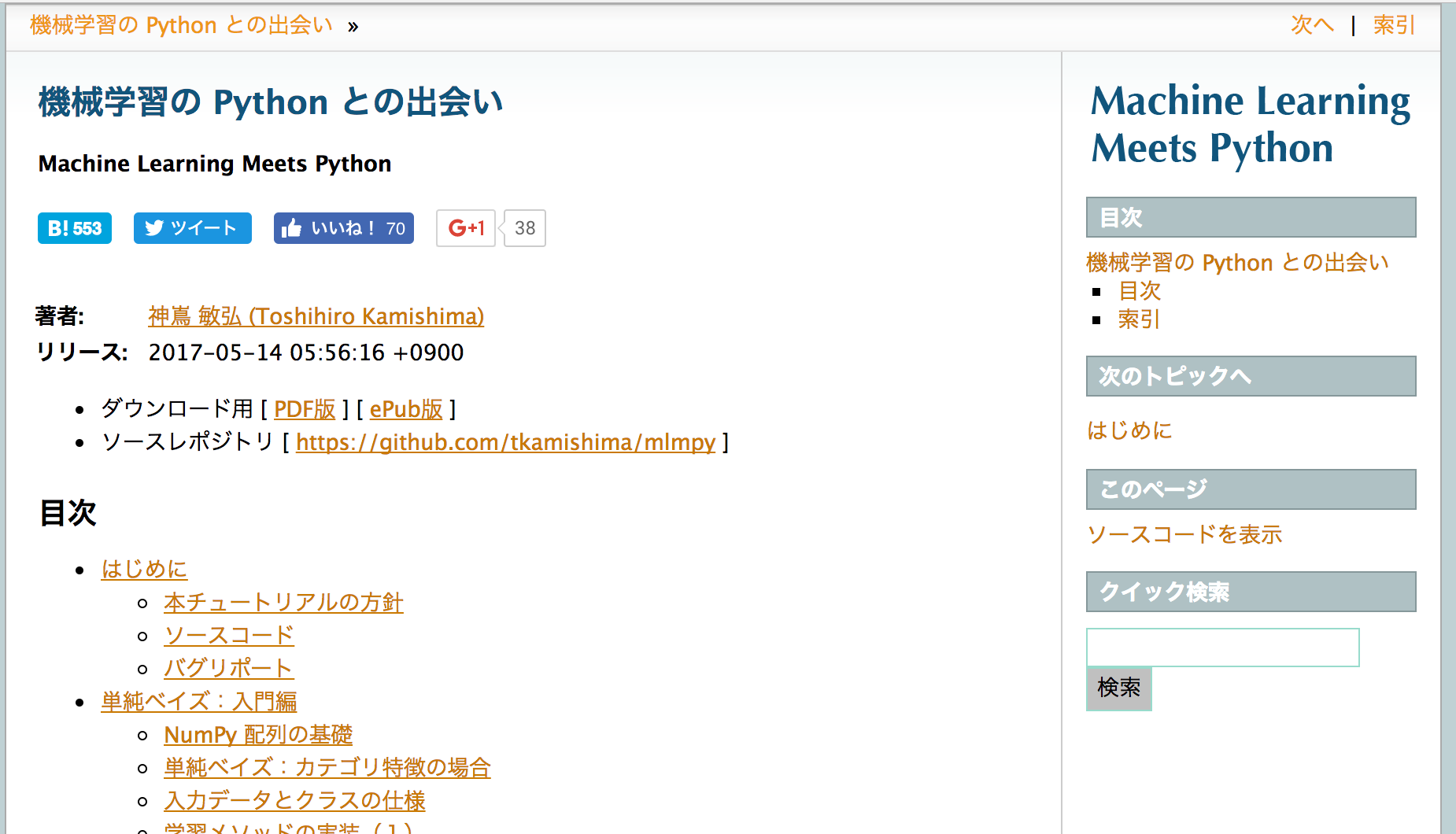Click the 次のトピックへ sidebar header
Image resolution: width=1456 pixels, height=834 pixels.
coord(1251,376)
